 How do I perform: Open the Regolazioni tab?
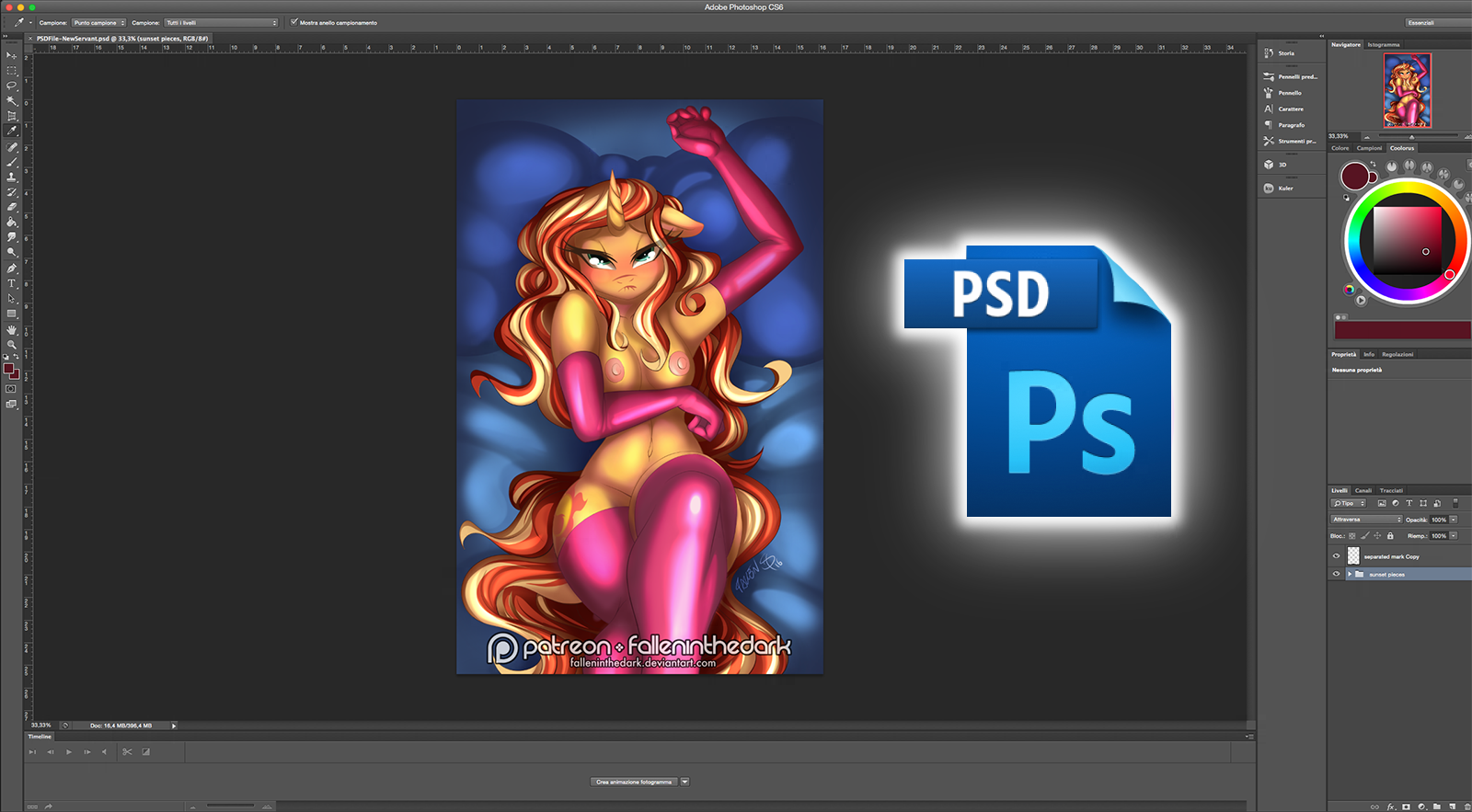click(1397, 354)
